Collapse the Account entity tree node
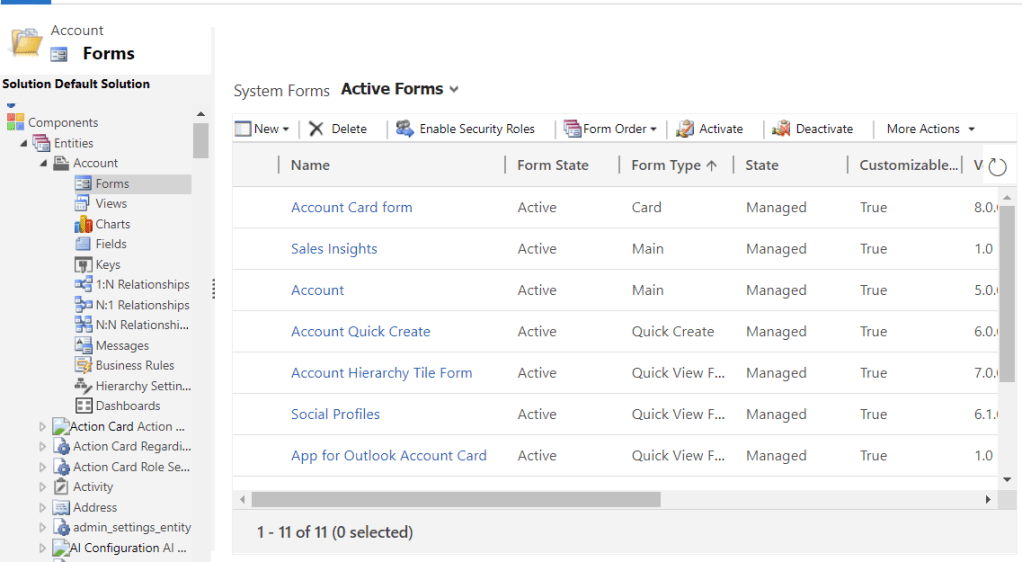The height and width of the screenshot is (562, 1022). [44, 163]
